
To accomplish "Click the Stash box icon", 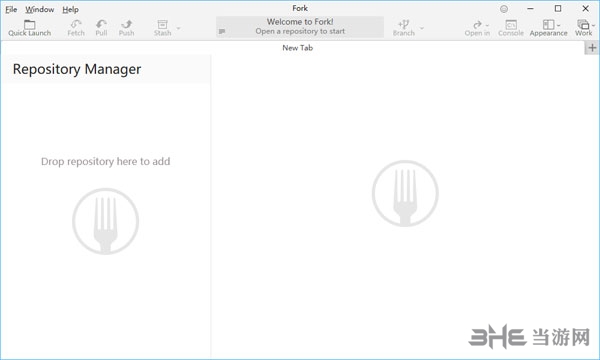I will pyautogui.click(x=163, y=24).
